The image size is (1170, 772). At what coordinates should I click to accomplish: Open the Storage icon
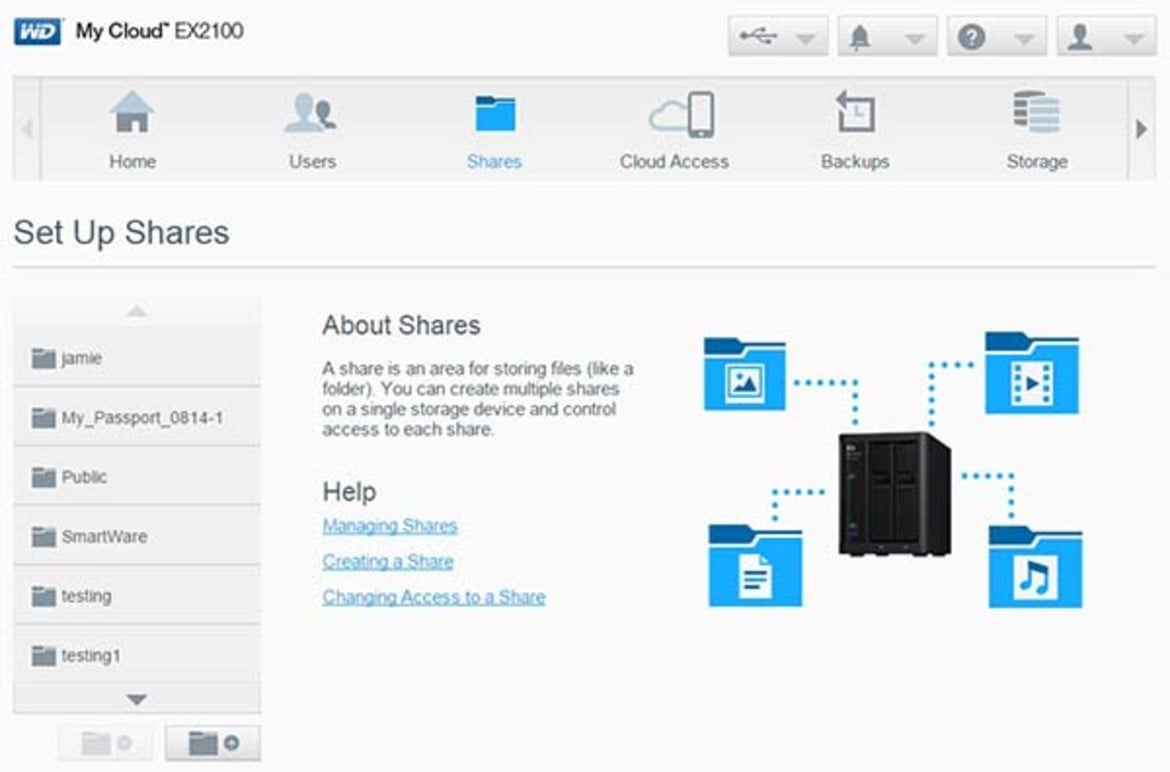pos(1036,112)
